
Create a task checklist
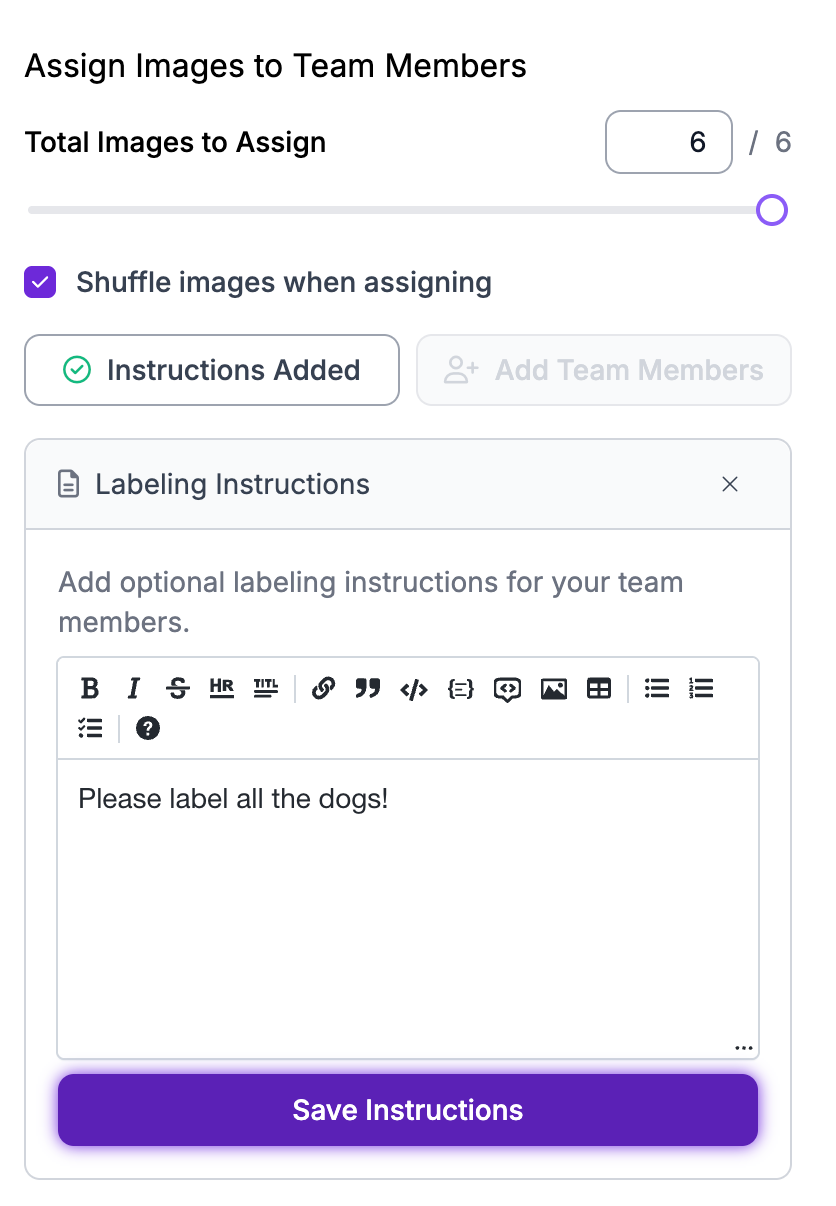coord(90,728)
